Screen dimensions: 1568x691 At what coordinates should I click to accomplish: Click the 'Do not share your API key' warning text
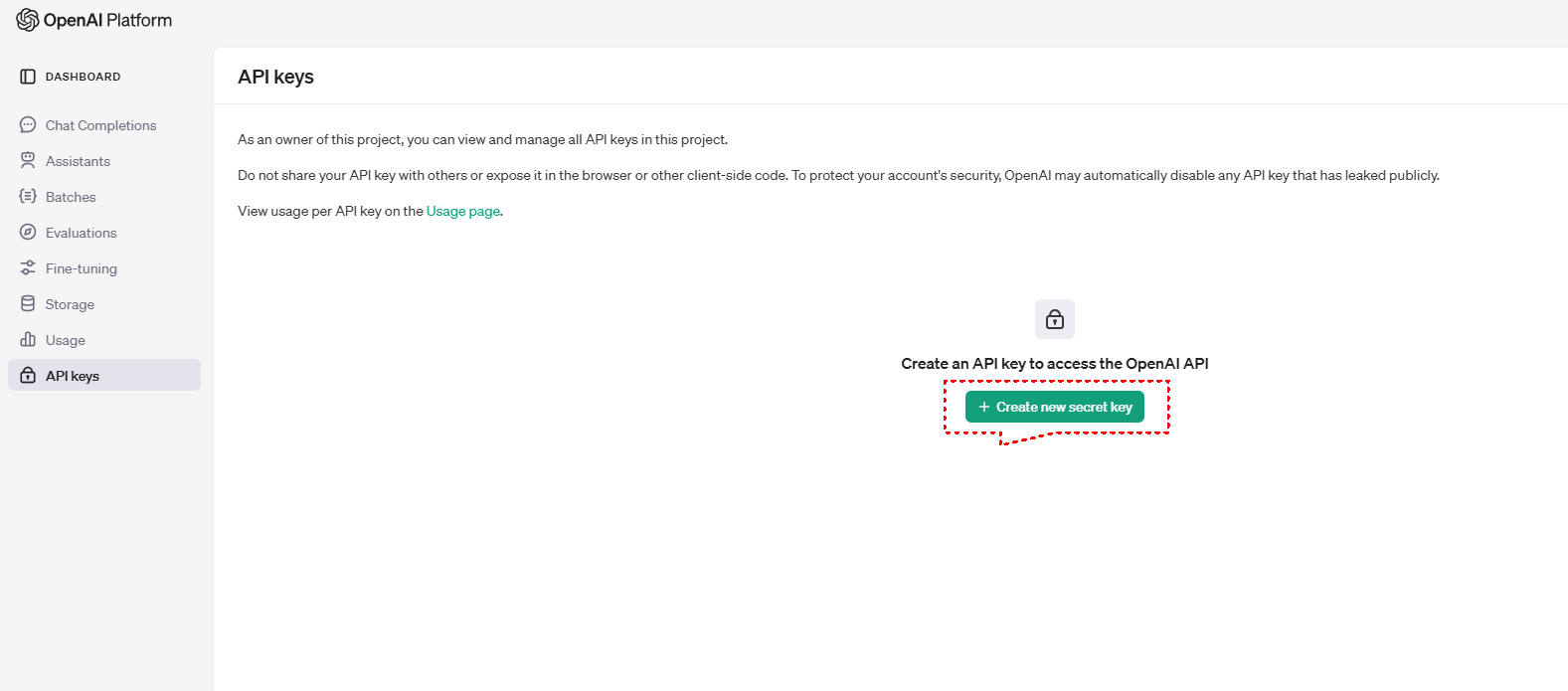coord(838,175)
